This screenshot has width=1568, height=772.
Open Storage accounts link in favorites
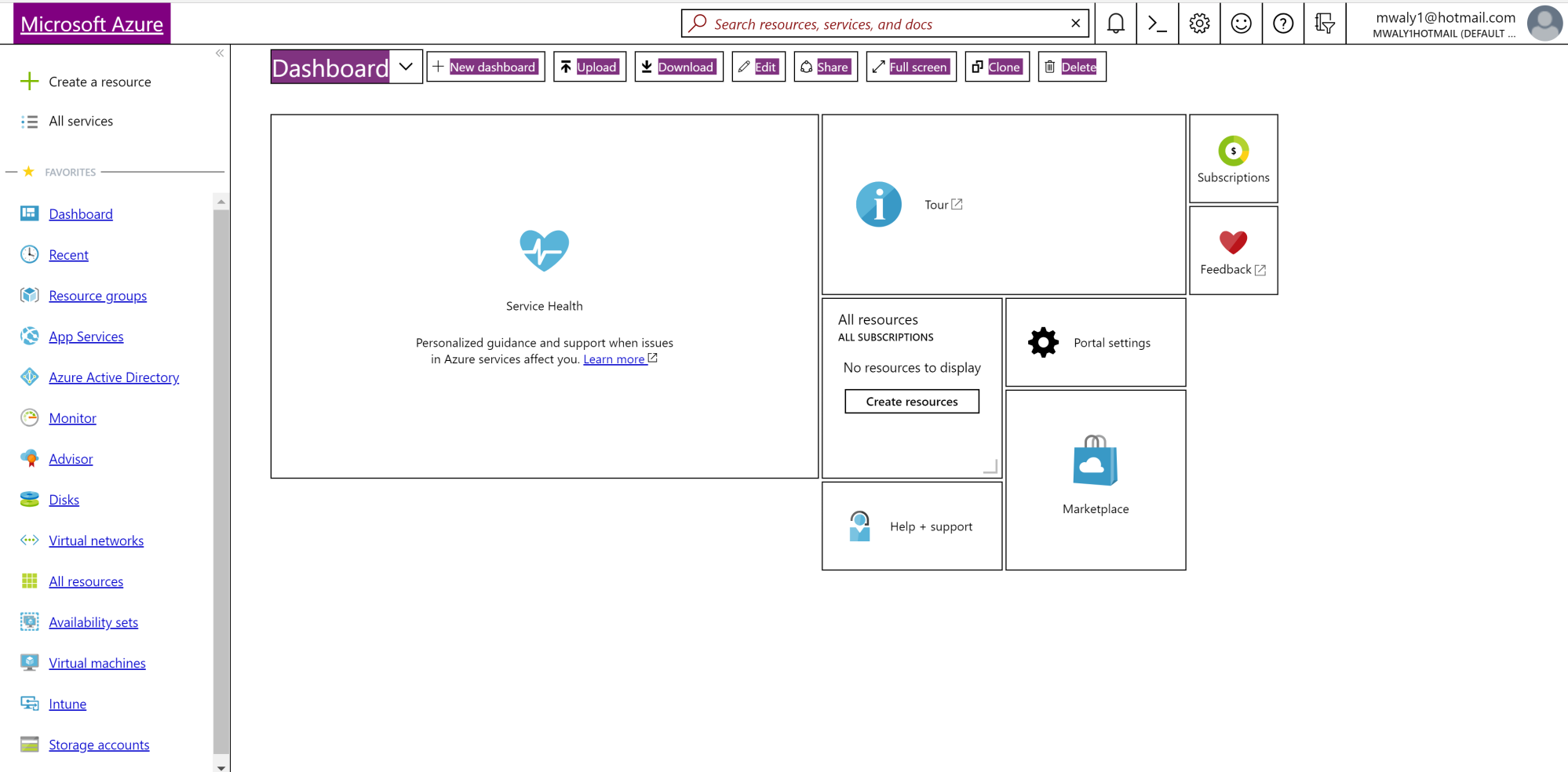coord(99,745)
